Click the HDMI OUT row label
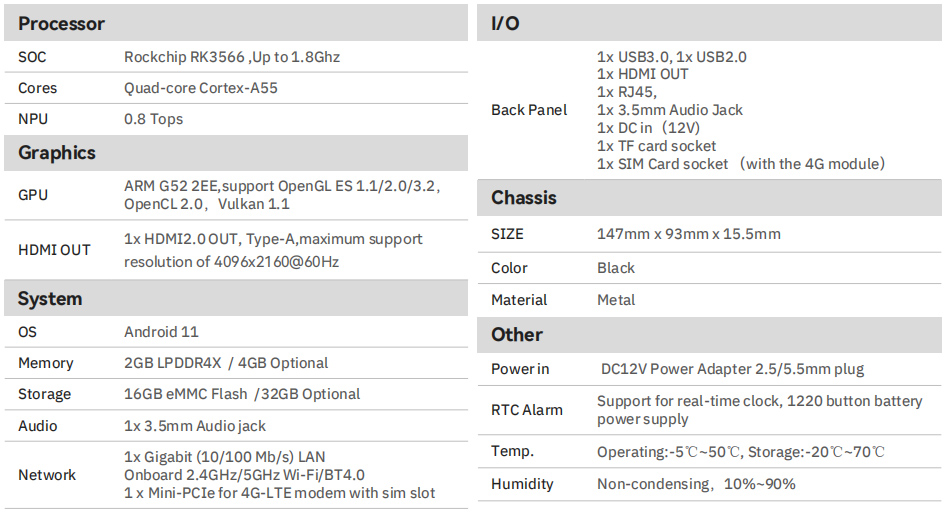This screenshot has width=947, height=518. click(54, 250)
